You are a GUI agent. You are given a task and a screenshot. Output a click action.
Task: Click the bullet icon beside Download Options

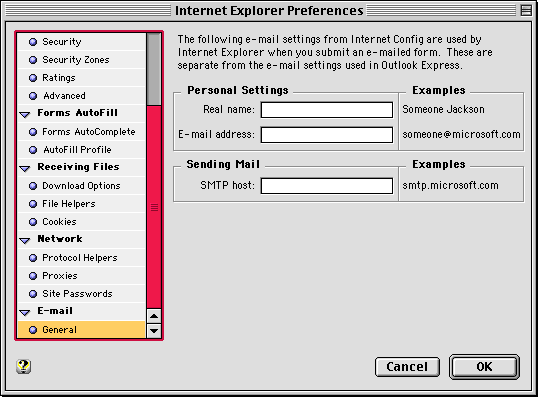[x=33, y=186]
